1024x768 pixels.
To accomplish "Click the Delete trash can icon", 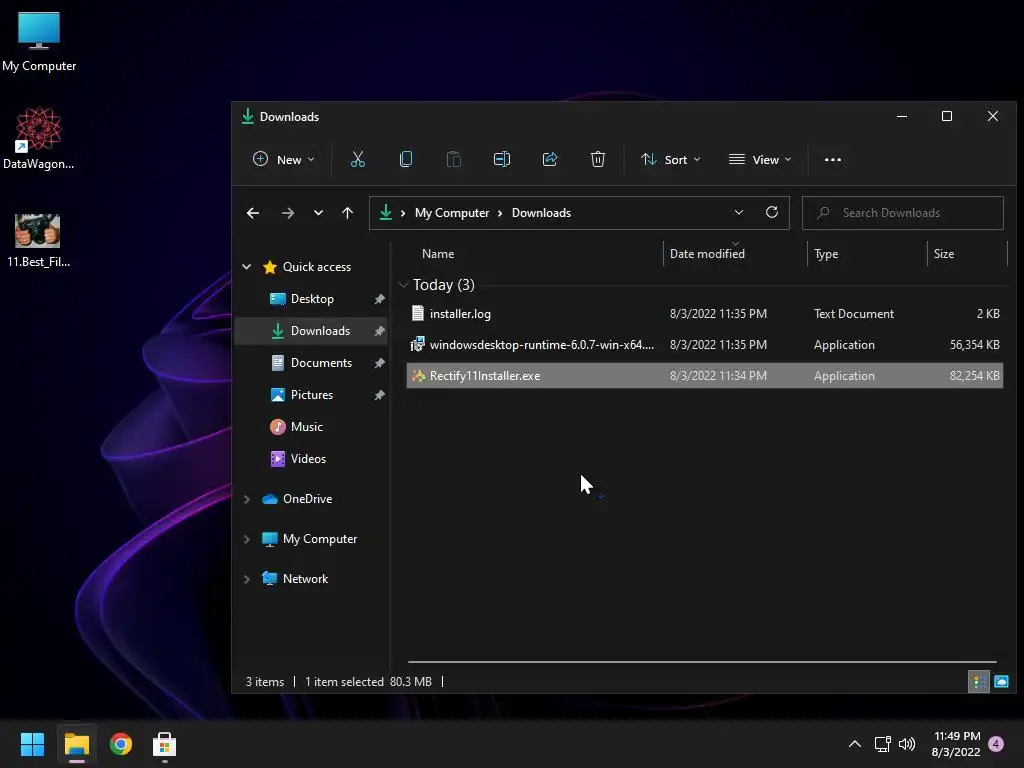I will coord(598,159).
